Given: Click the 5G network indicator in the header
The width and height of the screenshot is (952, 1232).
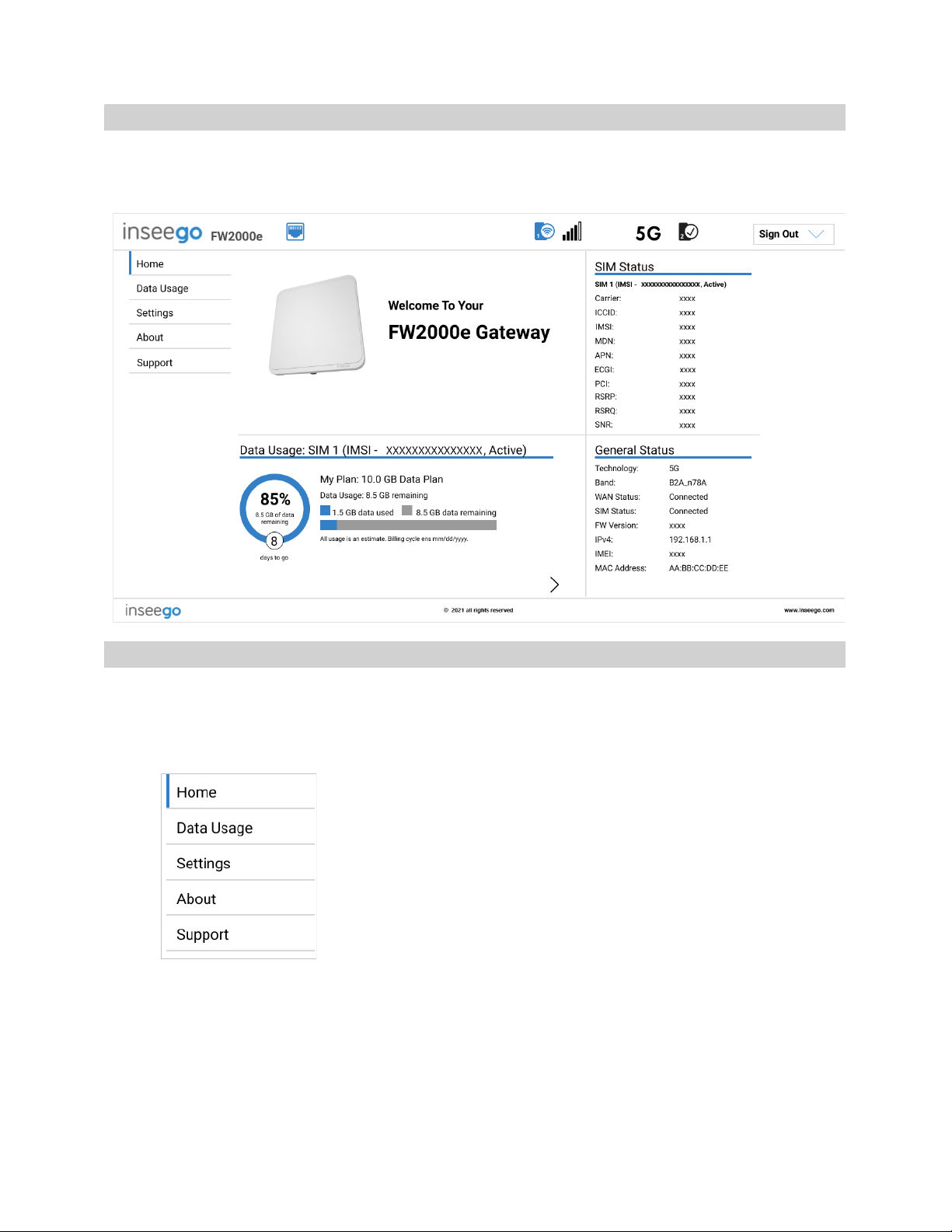Looking at the screenshot, I should pos(648,233).
